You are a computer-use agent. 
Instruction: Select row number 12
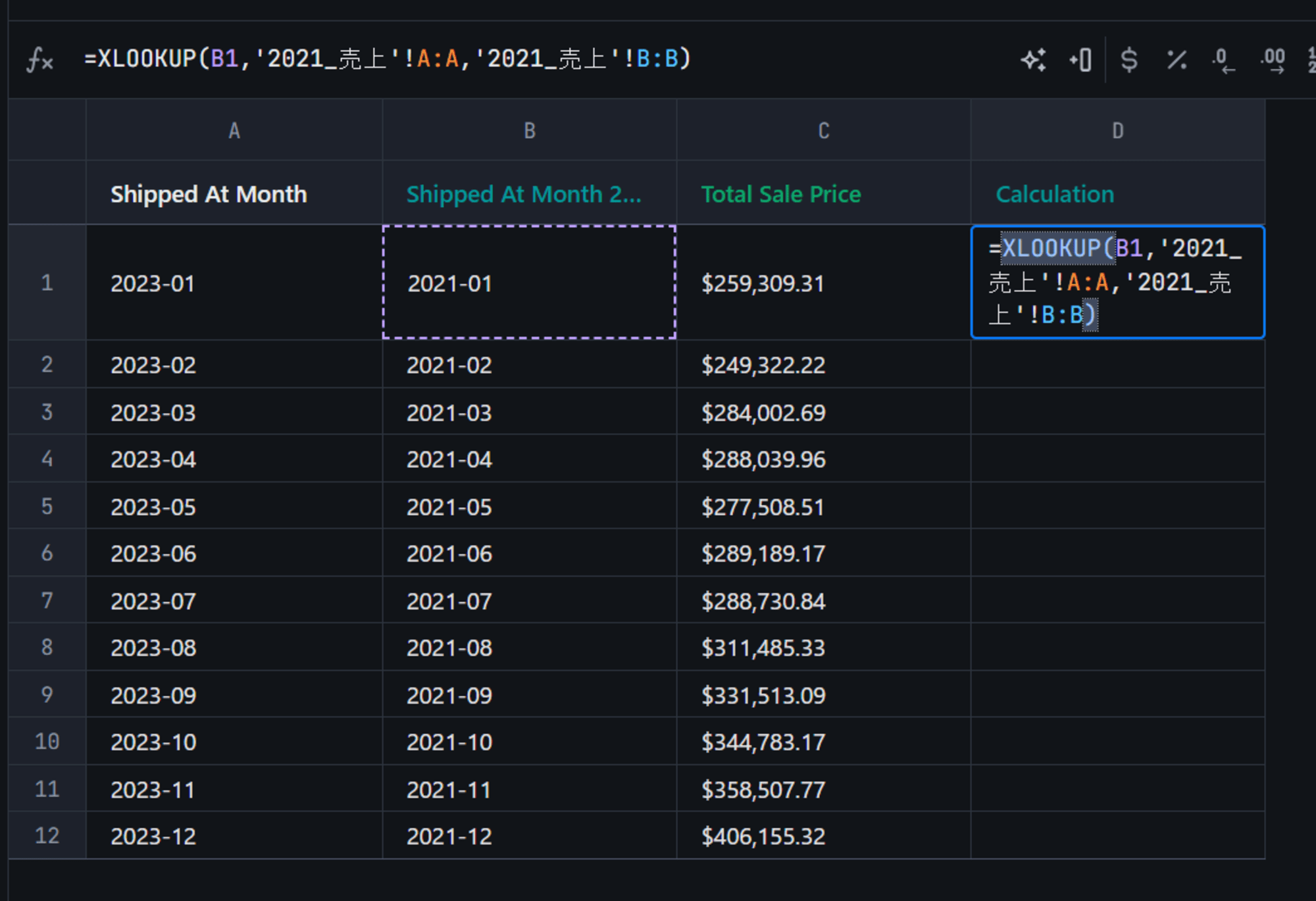[x=47, y=835]
